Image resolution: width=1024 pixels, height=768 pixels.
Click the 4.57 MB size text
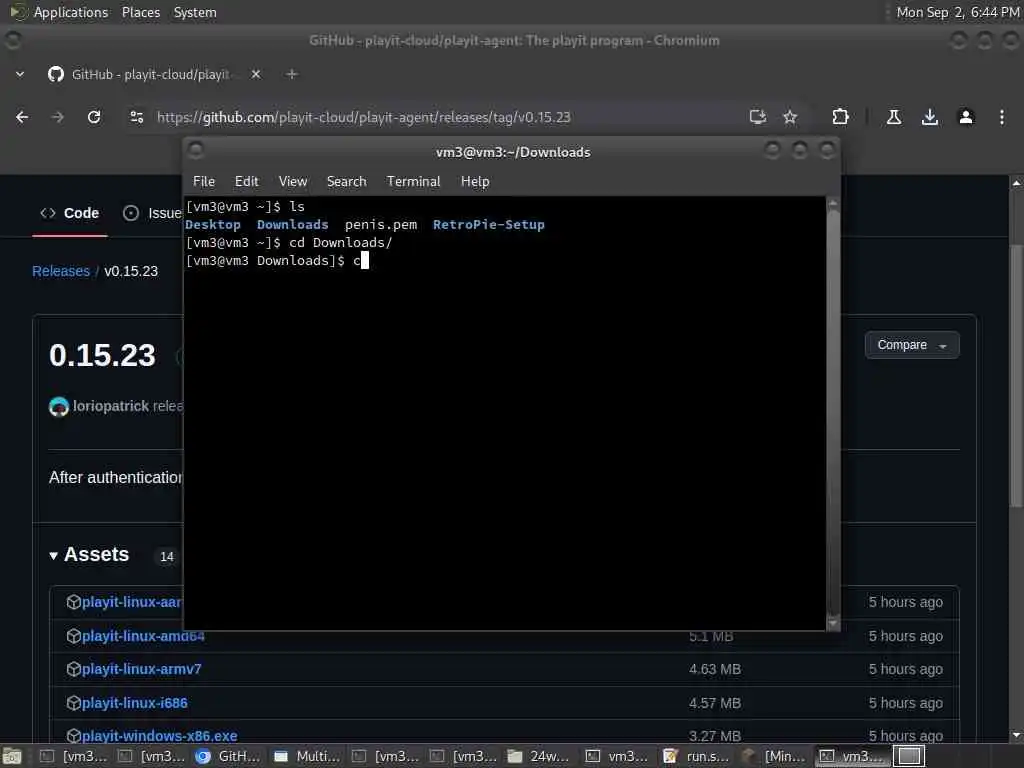[x=715, y=703]
